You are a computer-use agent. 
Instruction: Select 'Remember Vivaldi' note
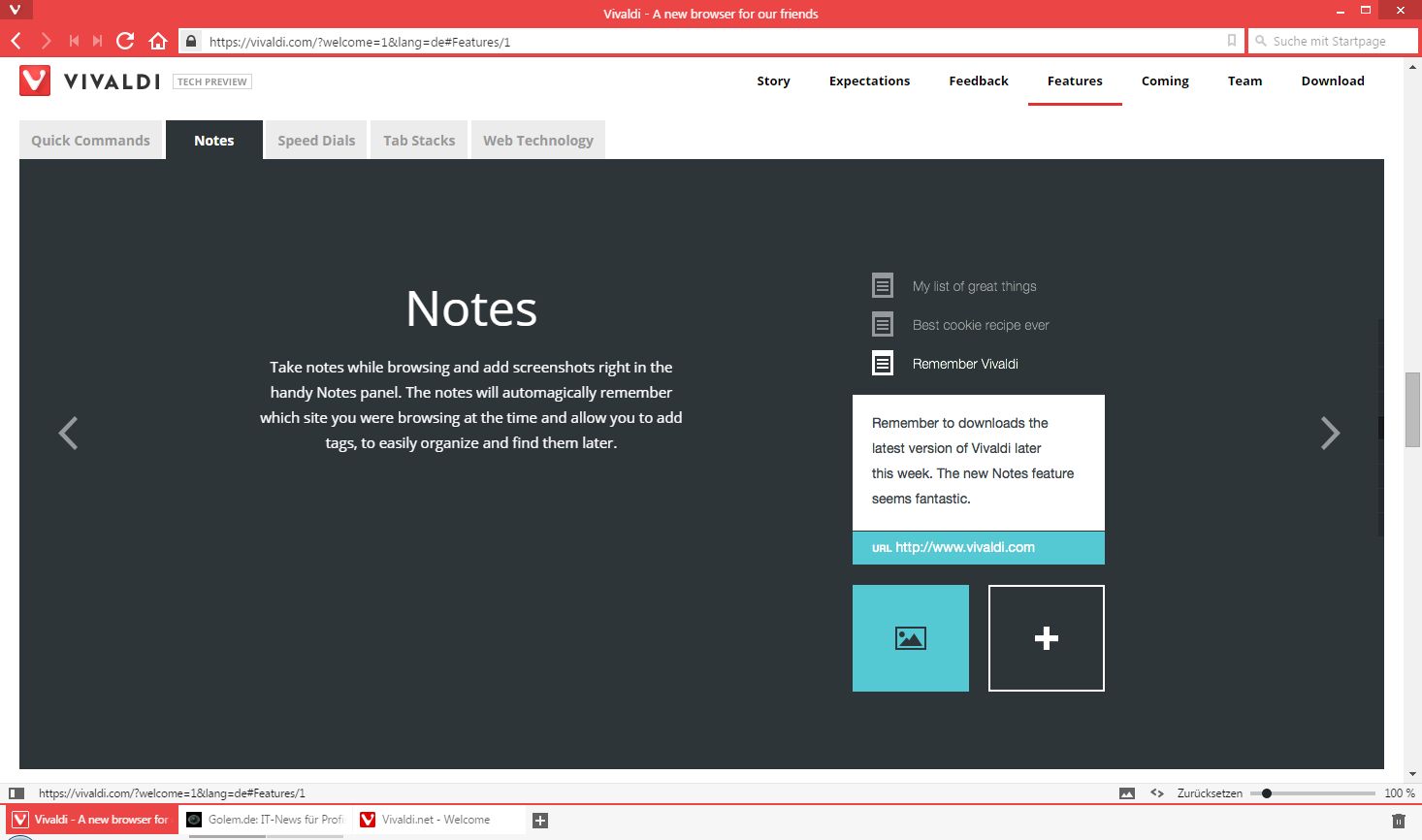tap(965, 364)
